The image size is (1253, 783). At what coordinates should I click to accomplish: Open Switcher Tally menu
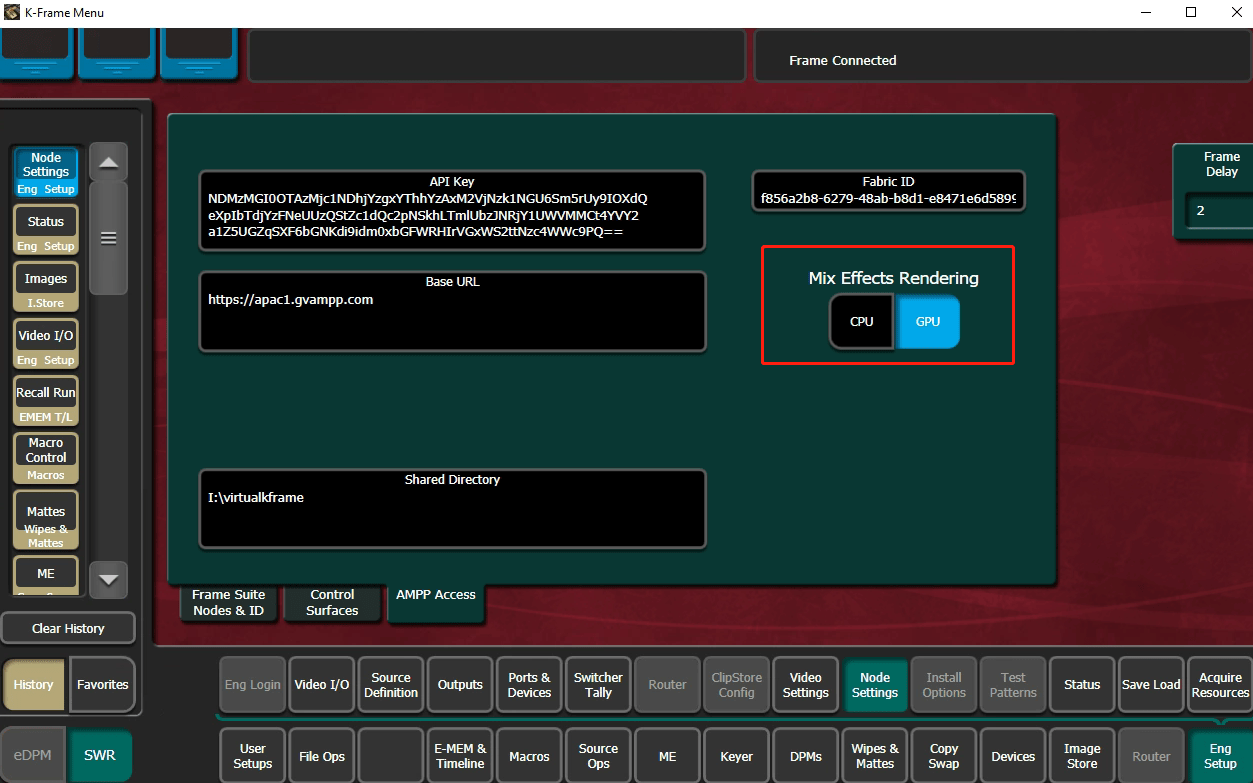click(x=598, y=685)
